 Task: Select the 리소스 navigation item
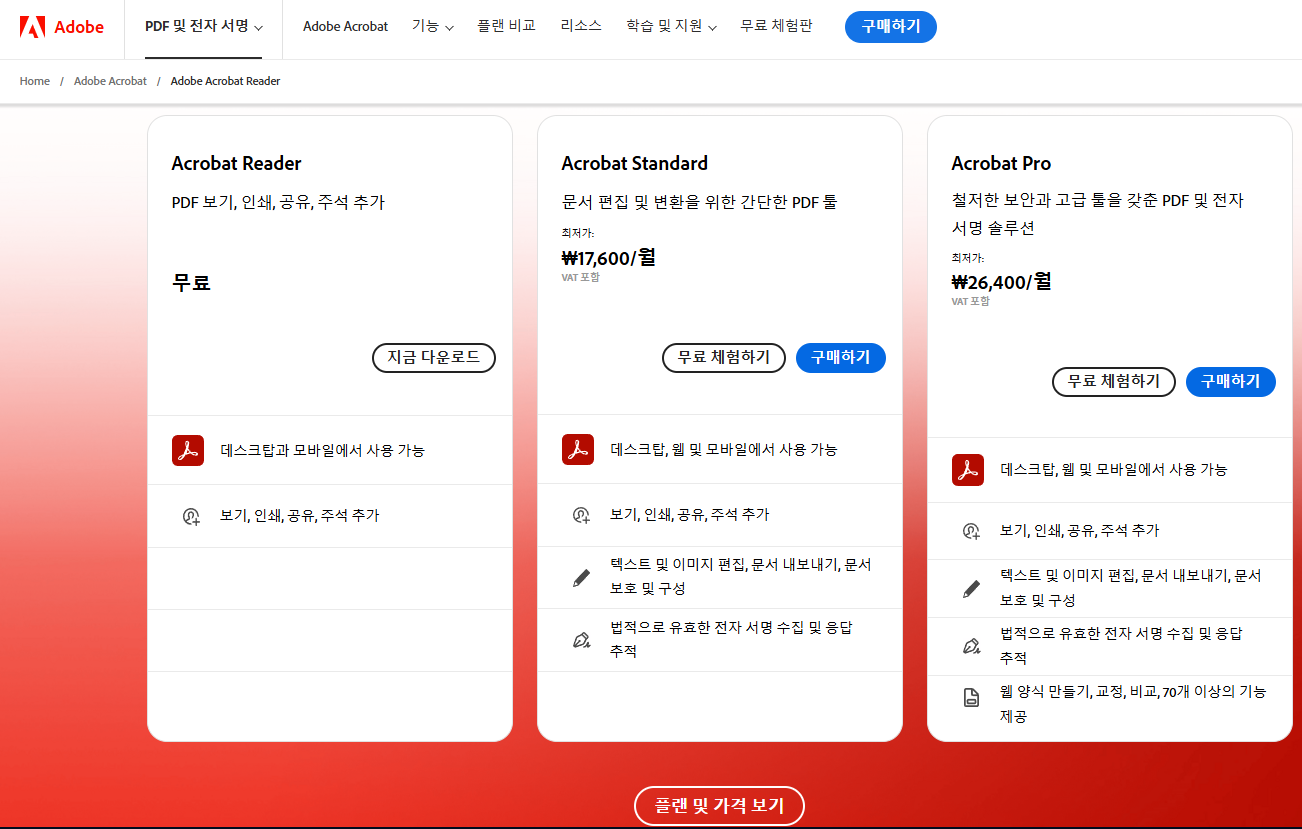tap(581, 27)
